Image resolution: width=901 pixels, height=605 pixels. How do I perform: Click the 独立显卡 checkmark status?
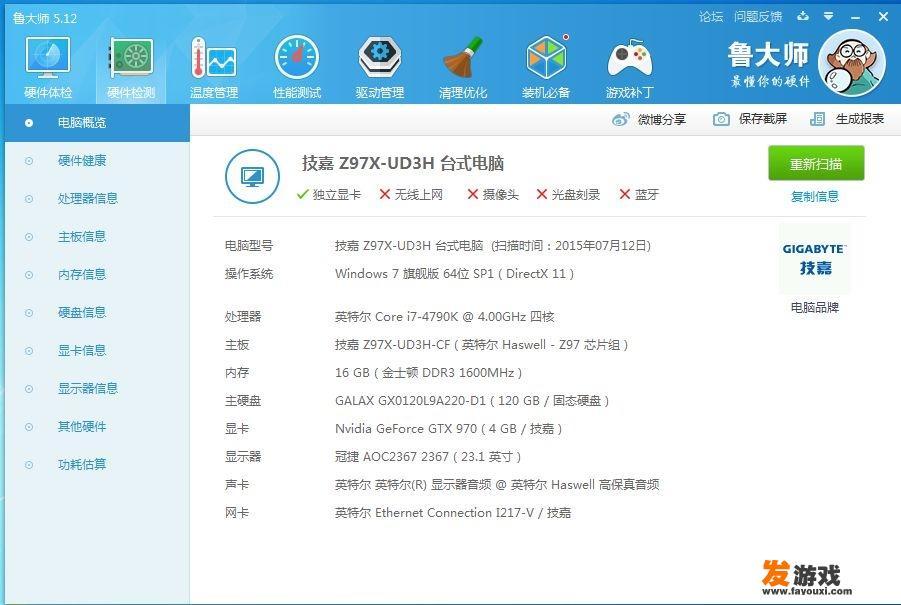pos(329,195)
